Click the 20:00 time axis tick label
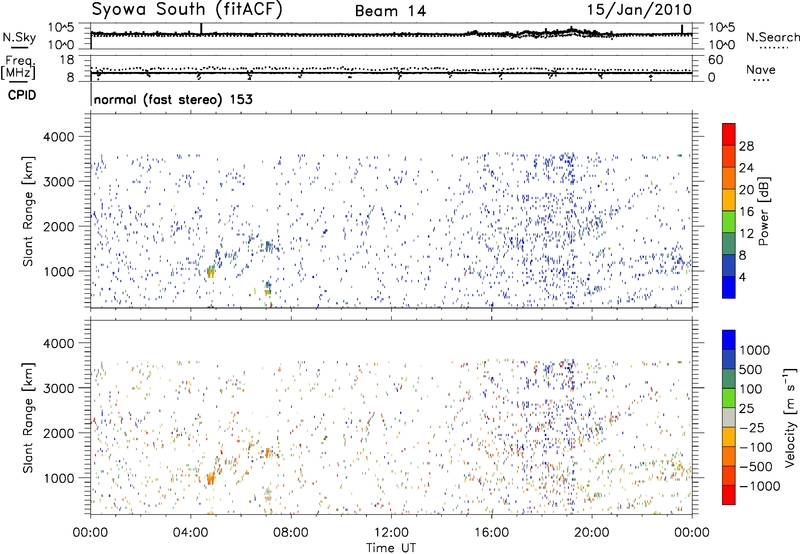Screen dimensions: 800x554 pyautogui.click(x=592, y=533)
